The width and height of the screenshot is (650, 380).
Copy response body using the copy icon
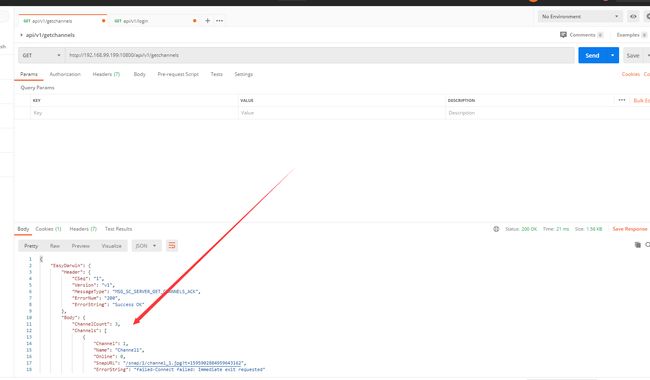pos(638,245)
